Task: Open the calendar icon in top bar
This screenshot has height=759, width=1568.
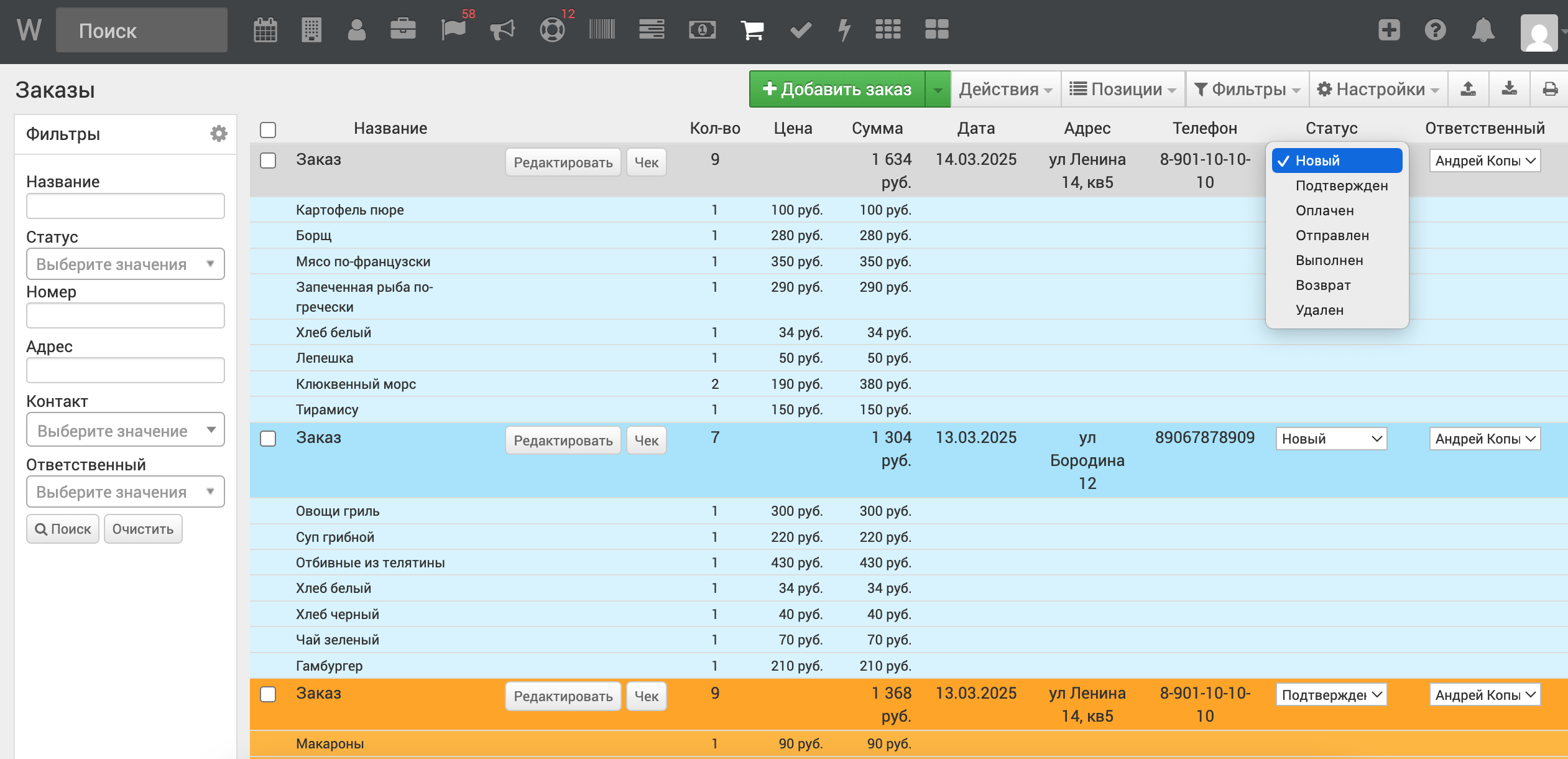Action: coord(265,30)
